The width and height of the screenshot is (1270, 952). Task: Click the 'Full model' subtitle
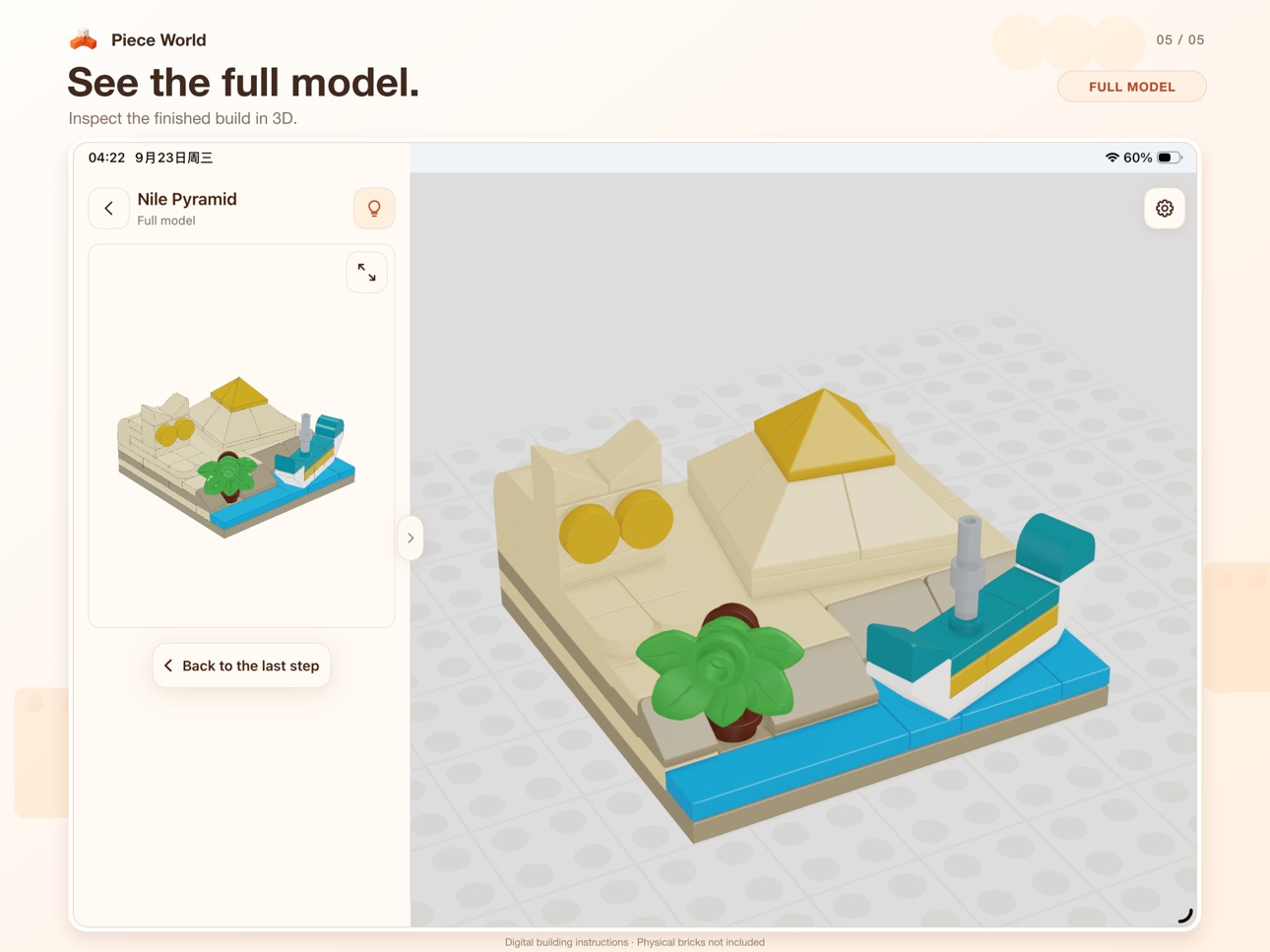(x=166, y=221)
